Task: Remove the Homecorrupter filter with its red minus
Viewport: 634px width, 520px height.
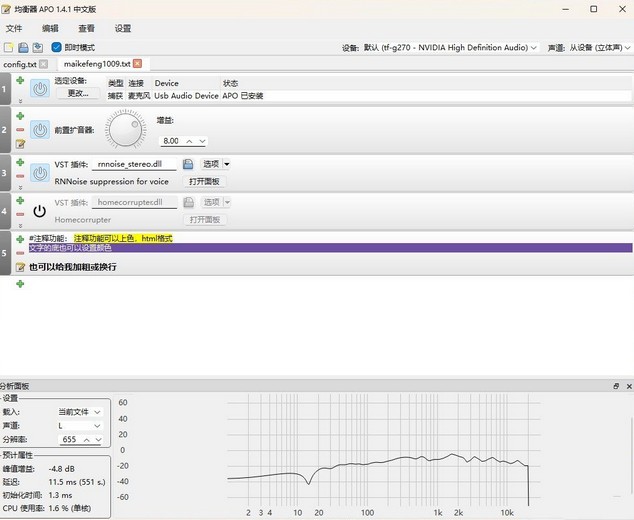Action: pyautogui.click(x=20, y=214)
